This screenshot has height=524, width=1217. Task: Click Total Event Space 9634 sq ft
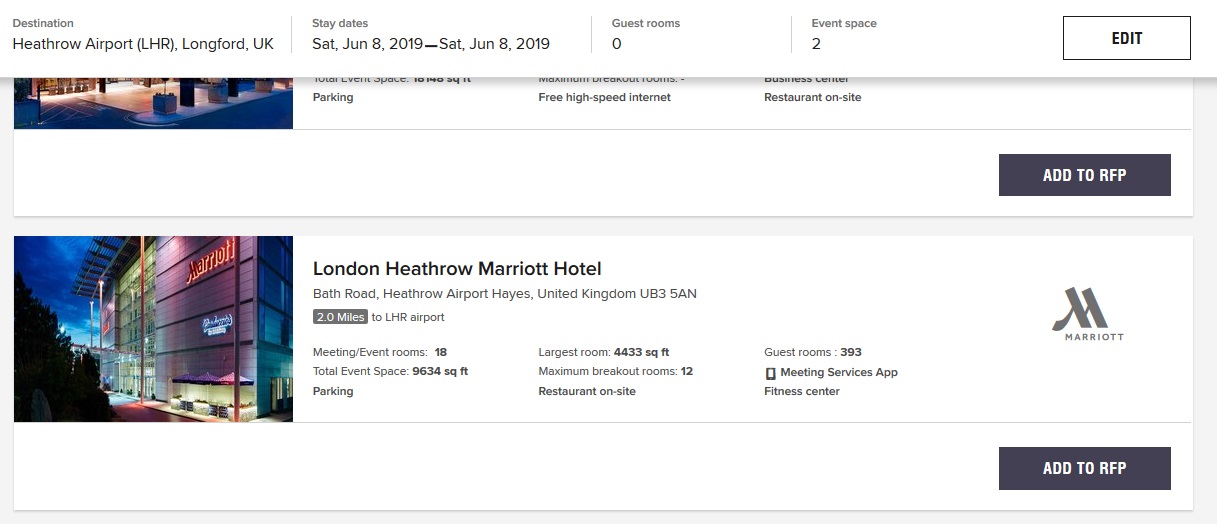tap(390, 371)
